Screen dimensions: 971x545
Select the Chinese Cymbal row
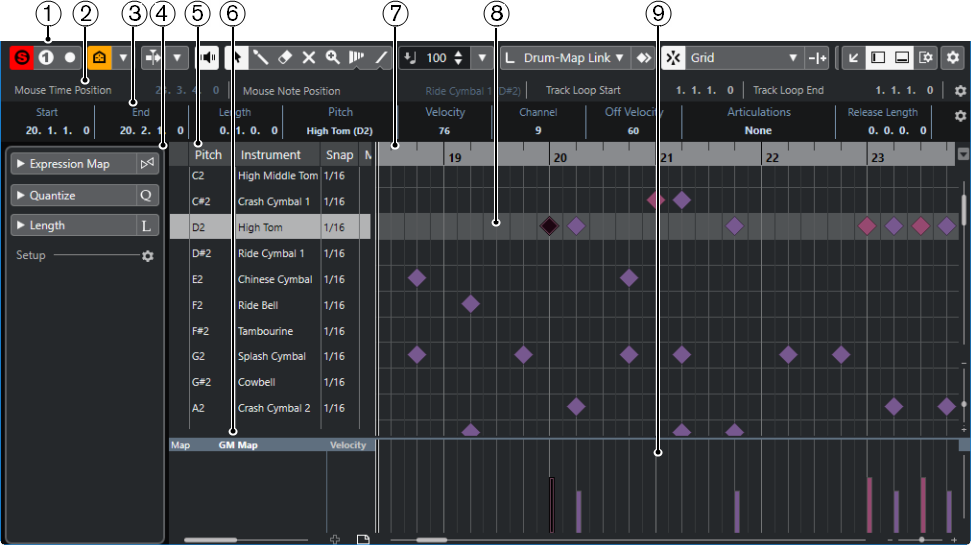tap(270, 279)
